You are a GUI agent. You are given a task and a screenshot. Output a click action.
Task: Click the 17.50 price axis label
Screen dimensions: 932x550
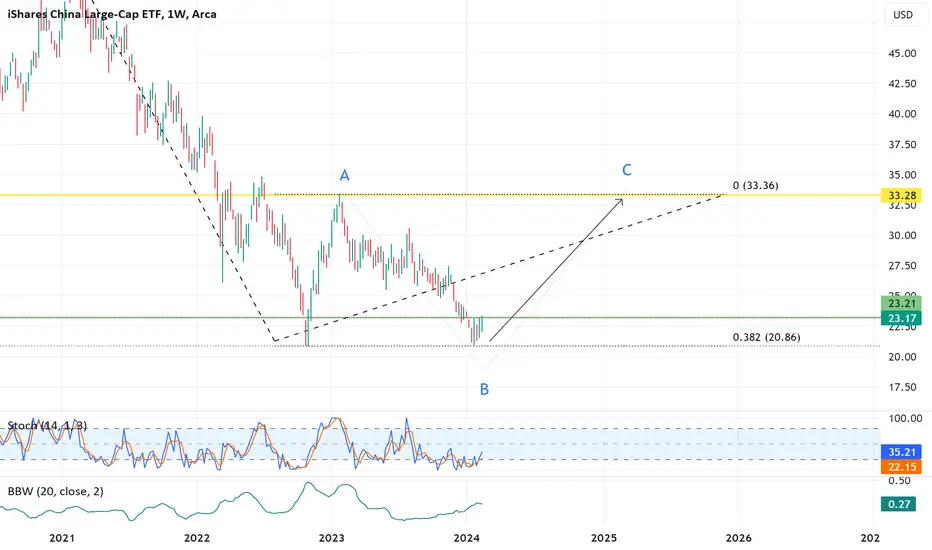coord(902,387)
